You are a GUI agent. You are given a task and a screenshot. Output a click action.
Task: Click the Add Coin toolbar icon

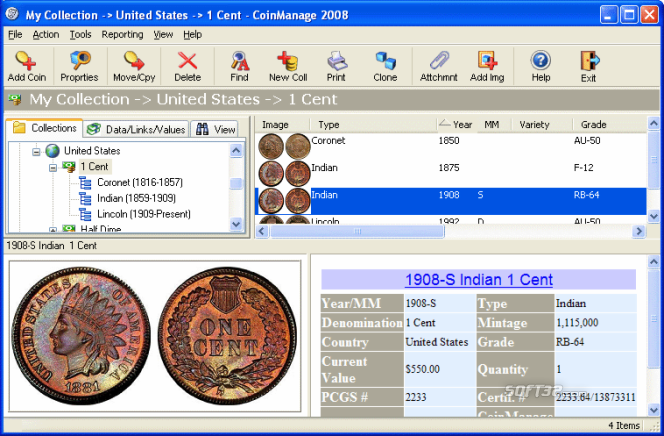coord(26,61)
